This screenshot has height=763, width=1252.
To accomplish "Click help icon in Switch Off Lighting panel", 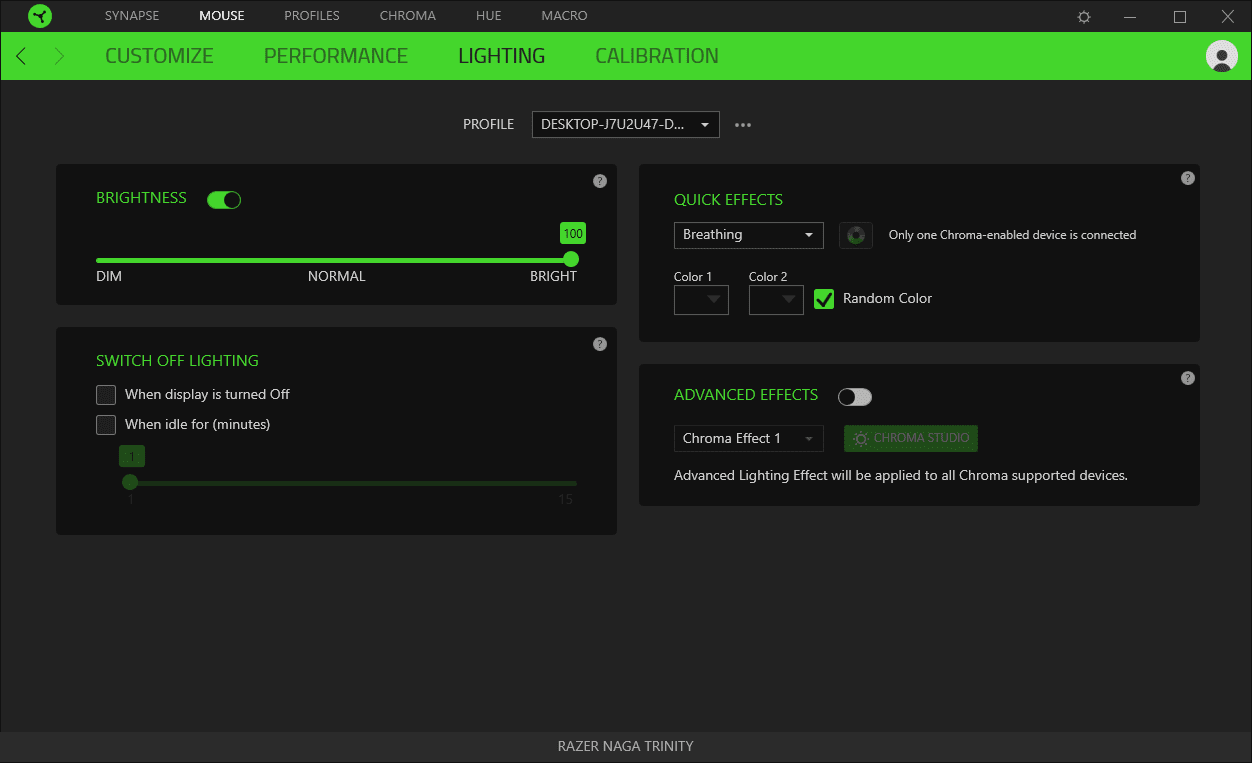I will 600,344.
